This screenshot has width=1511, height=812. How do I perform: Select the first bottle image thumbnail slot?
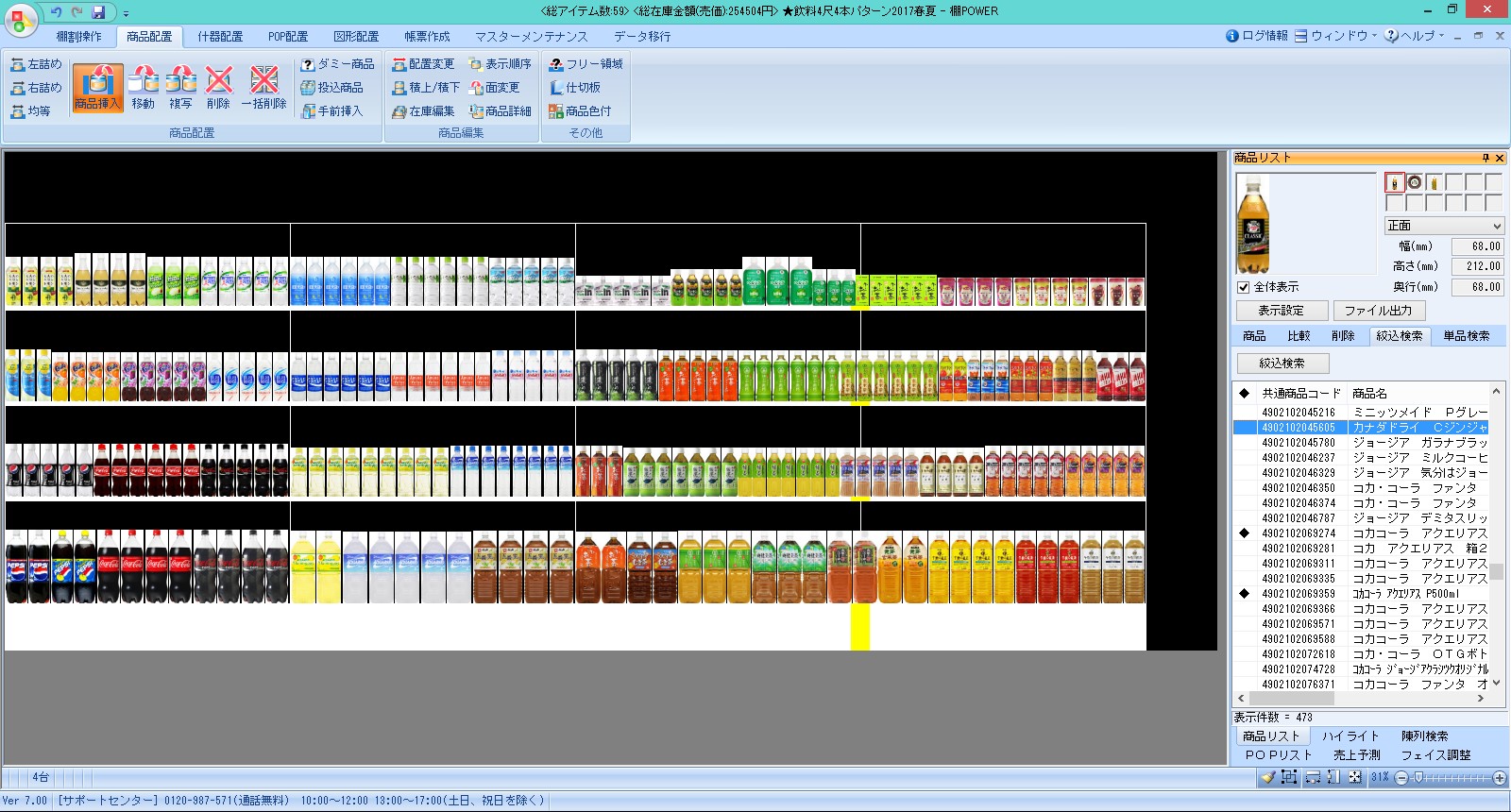(1394, 182)
